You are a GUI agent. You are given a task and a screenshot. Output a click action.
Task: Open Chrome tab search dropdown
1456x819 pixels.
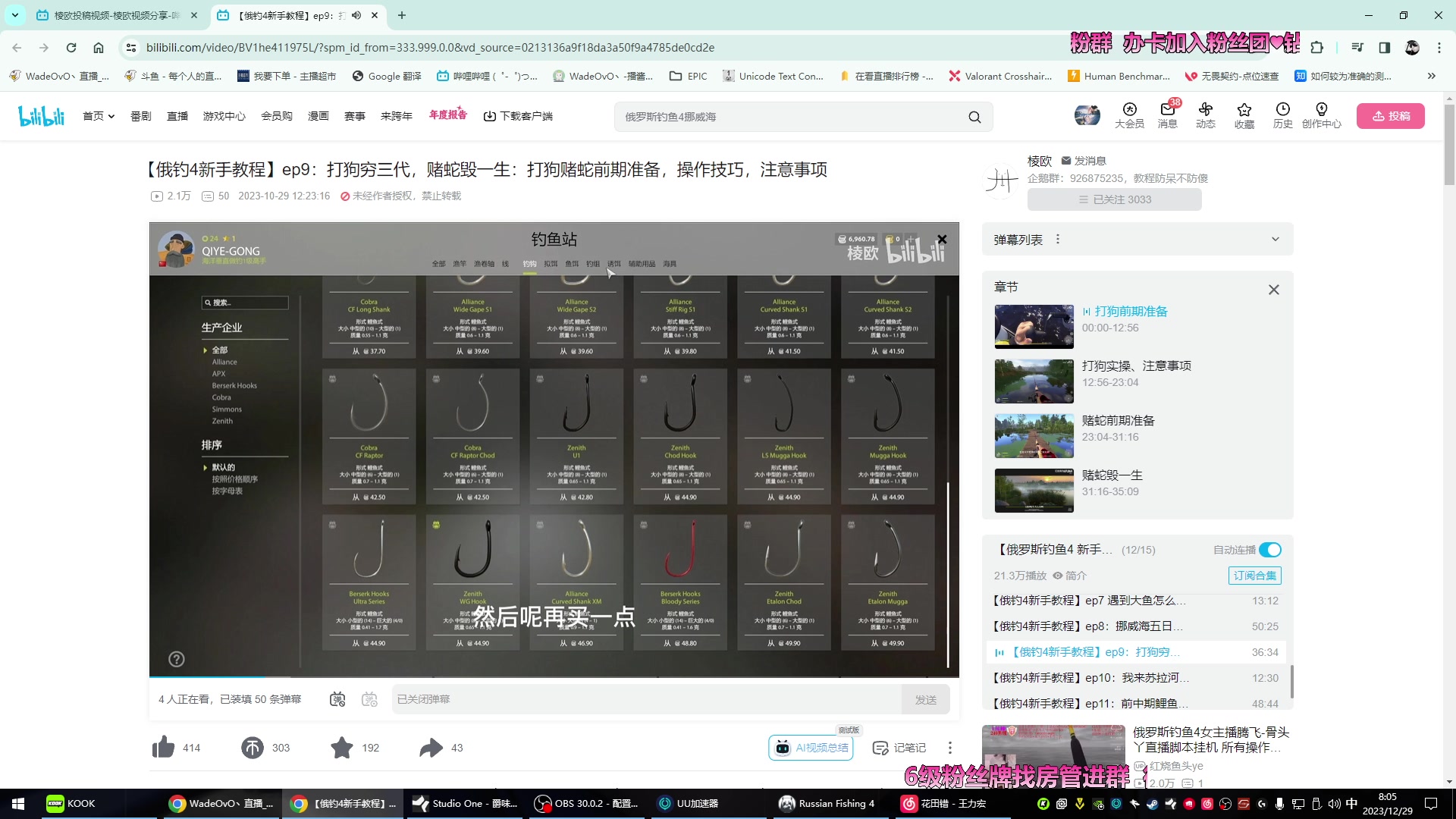point(15,15)
